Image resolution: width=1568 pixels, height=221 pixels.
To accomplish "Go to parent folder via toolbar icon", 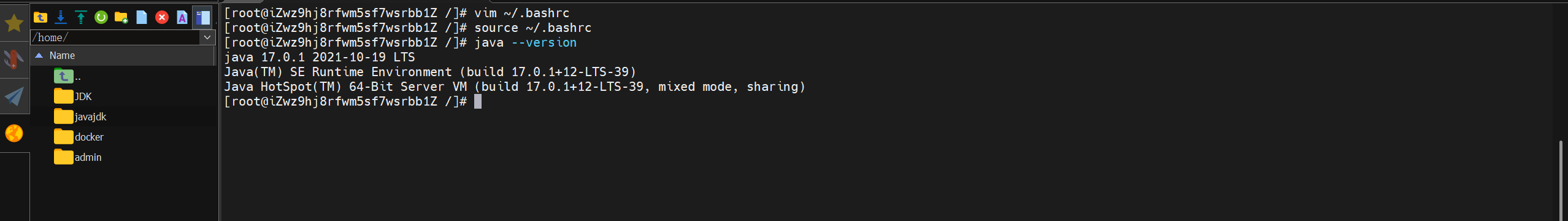I will click(40, 17).
